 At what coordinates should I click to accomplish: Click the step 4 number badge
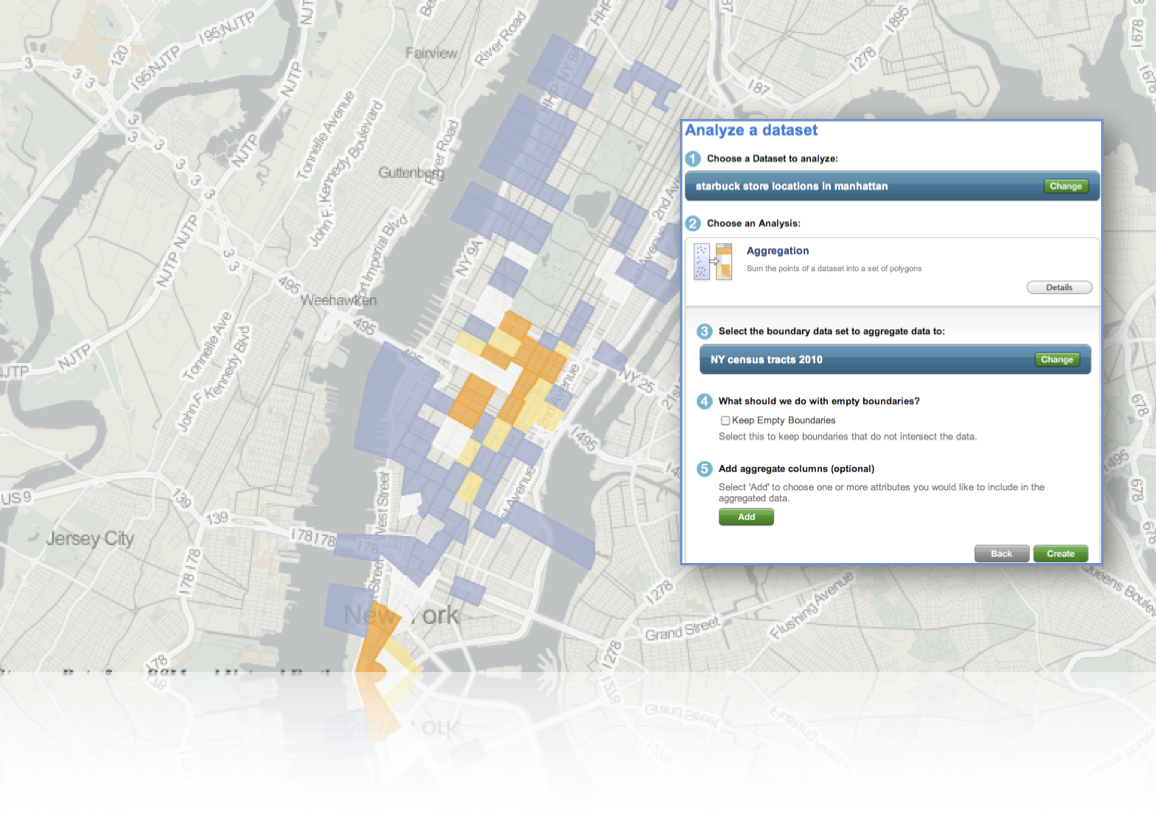tap(705, 401)
